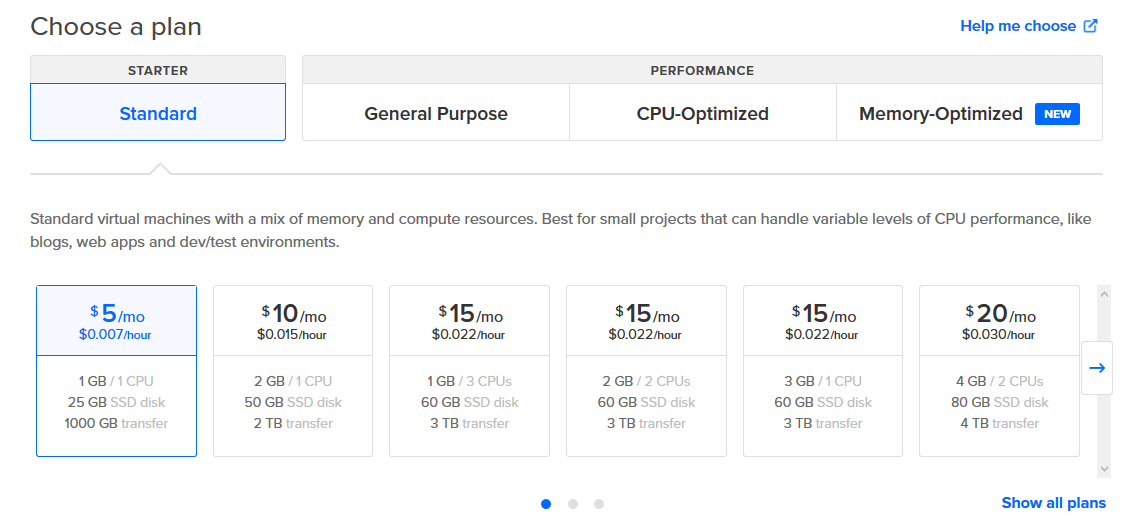Go to the second carousel page dot
1124x516 pixels.
pos(573,504)
